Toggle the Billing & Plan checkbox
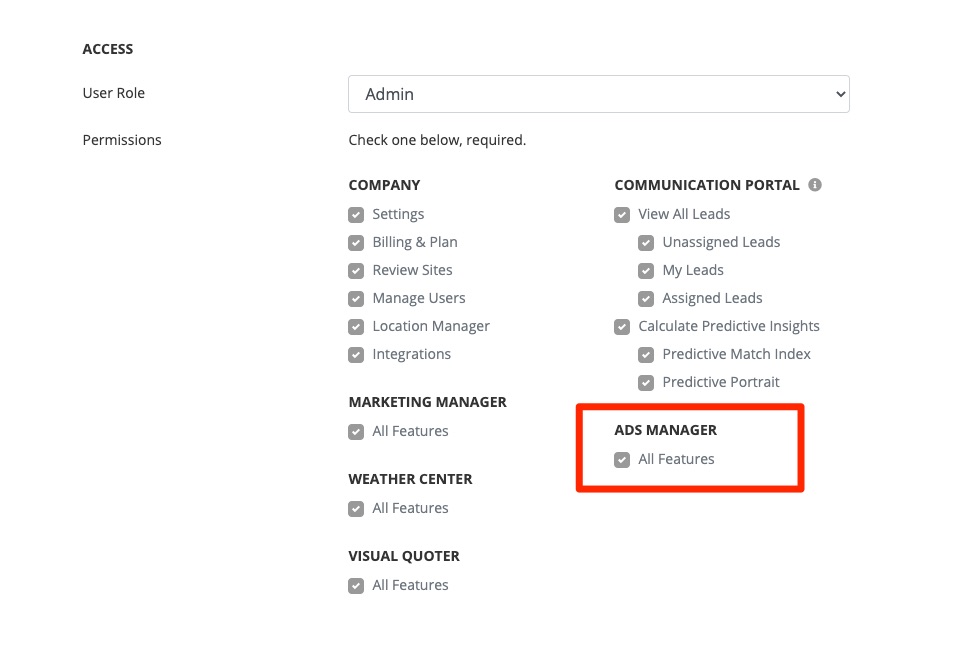This screenshot has width=980, height=652. pos(356,243)
